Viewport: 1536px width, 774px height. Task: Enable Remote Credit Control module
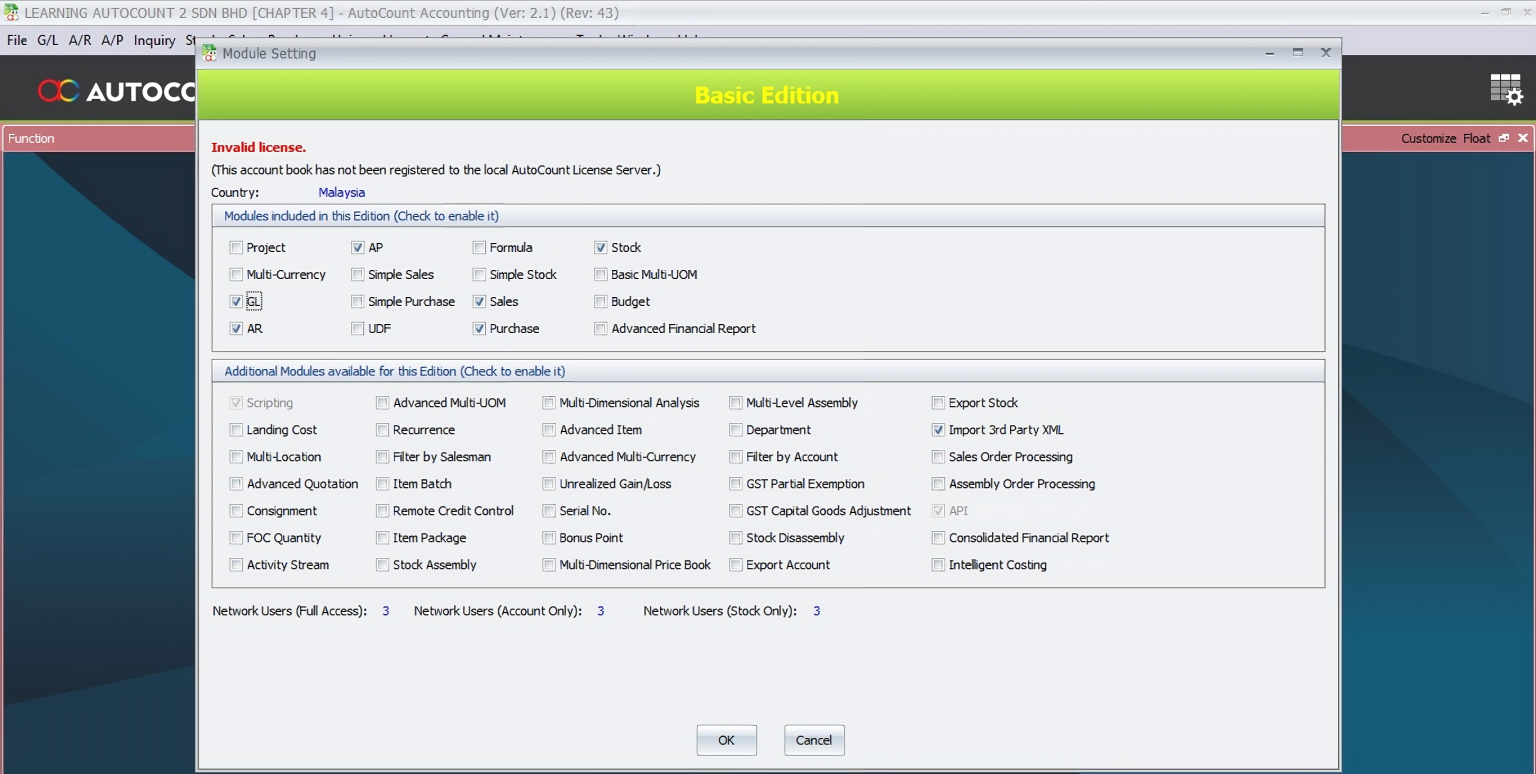pos(382,510)
